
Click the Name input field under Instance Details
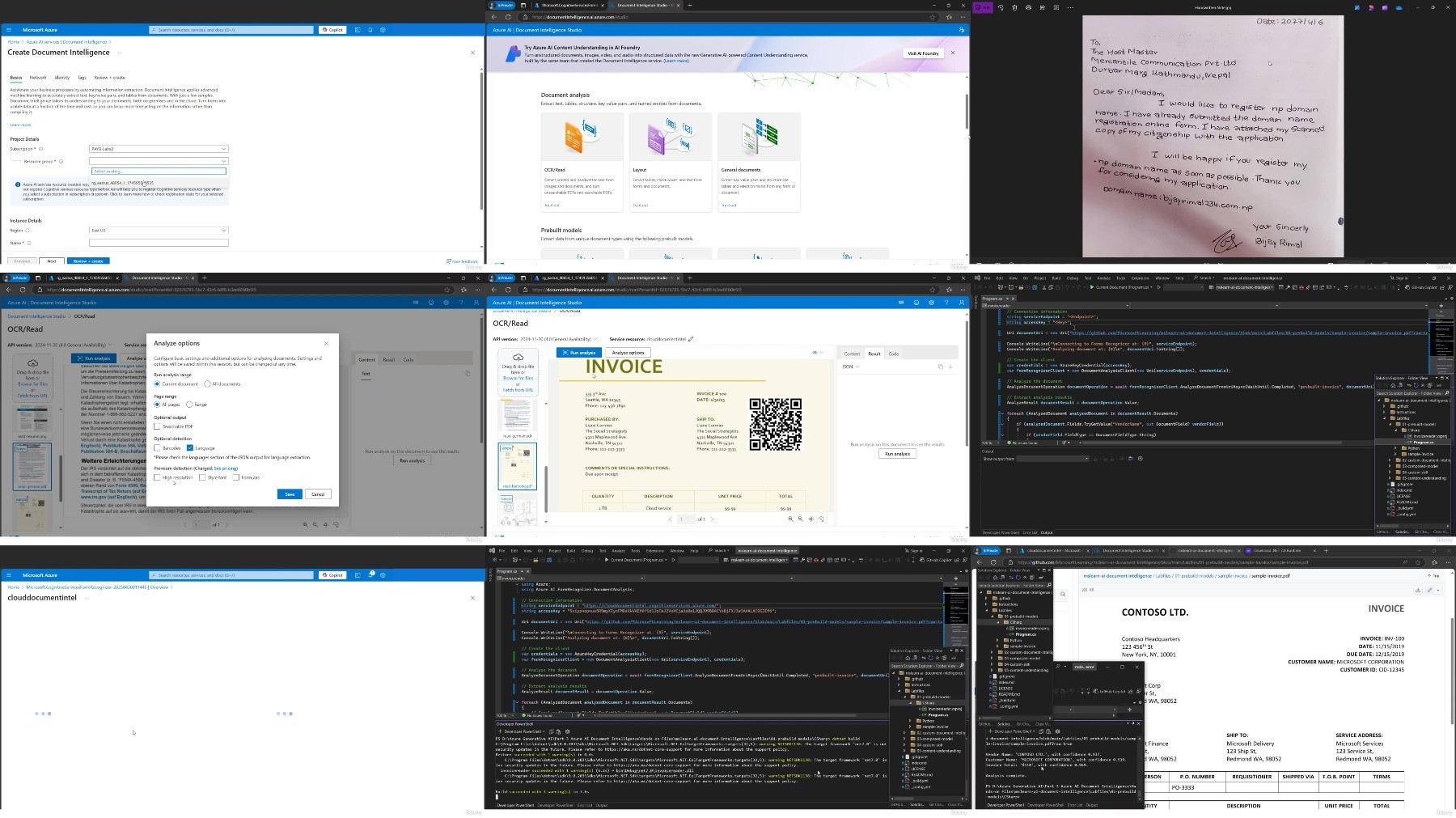[x=159, y=243]
